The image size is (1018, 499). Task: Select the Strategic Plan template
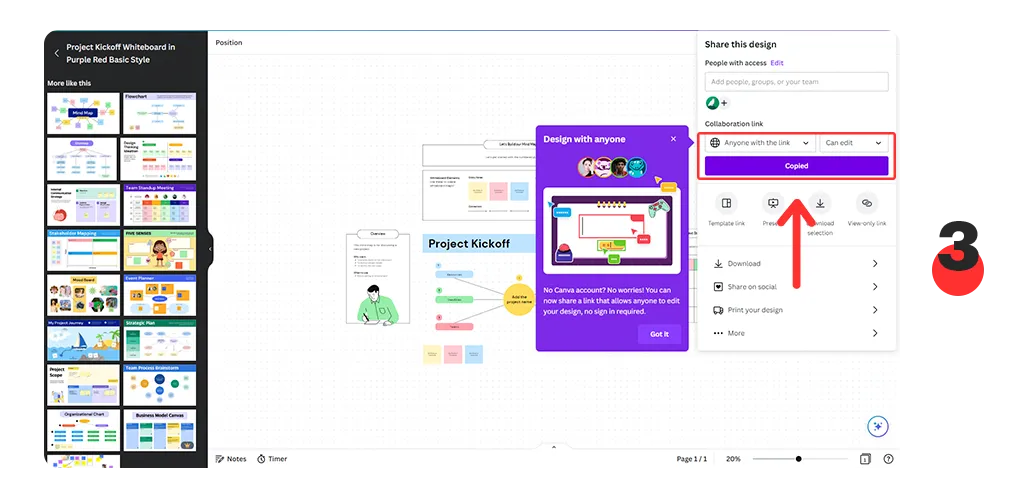pyautogui.click(x=160, y=340)
